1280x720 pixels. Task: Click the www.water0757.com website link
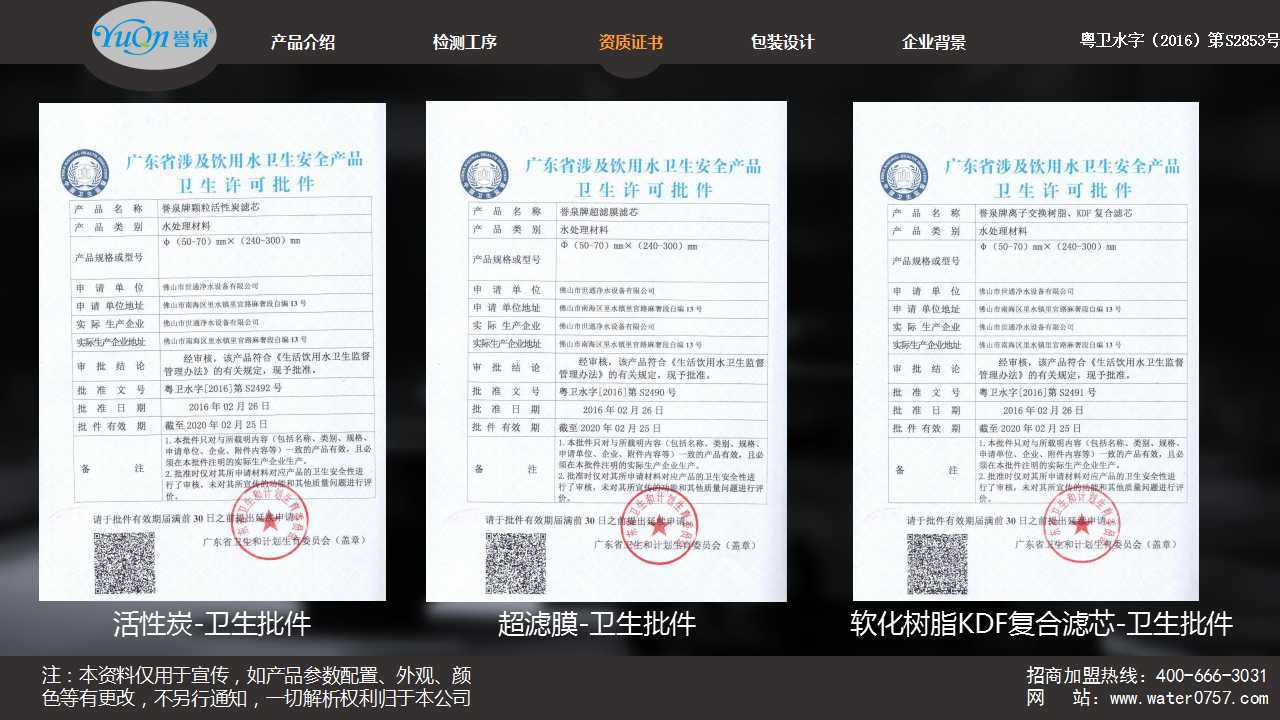pyautogui.click(x=1188, y=699)
